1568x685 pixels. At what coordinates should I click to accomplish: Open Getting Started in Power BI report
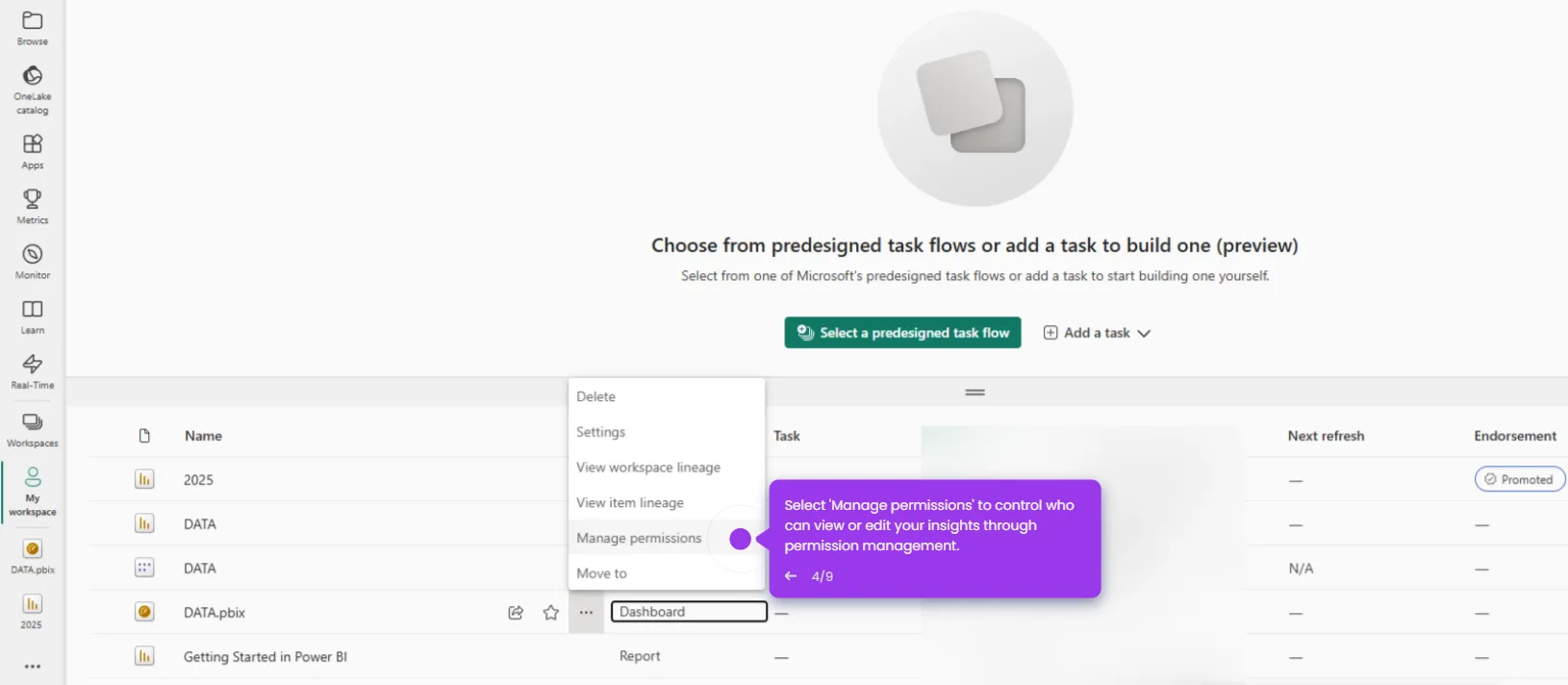[266, 657]
